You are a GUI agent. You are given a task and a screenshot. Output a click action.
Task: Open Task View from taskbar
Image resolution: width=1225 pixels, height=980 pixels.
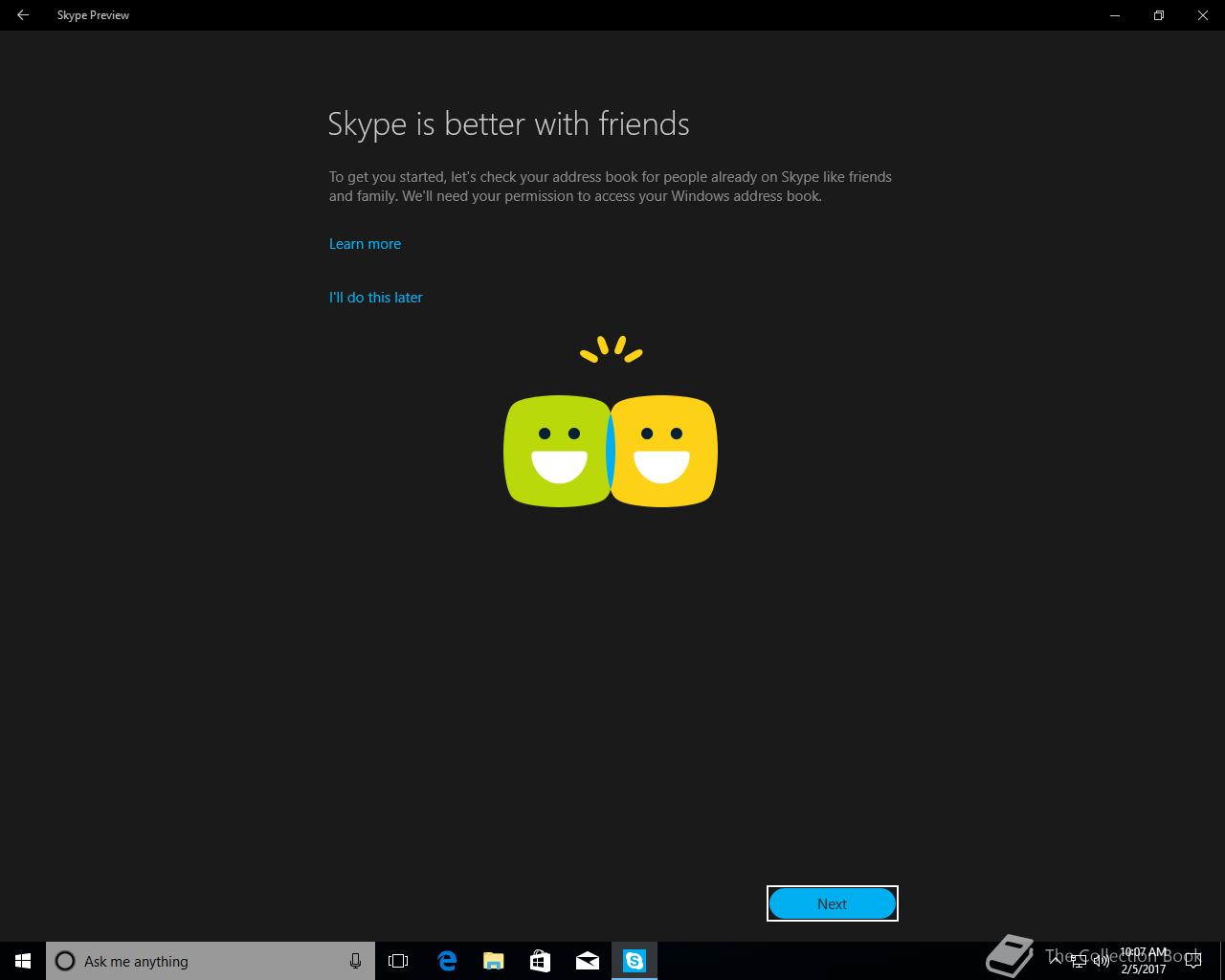point(398,961)
